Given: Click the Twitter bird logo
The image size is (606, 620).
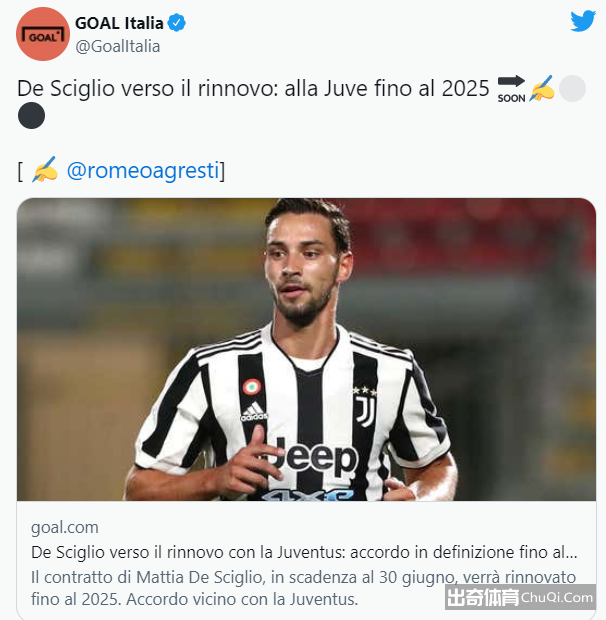Looking at the screenshot, I should tap(583, 21).
